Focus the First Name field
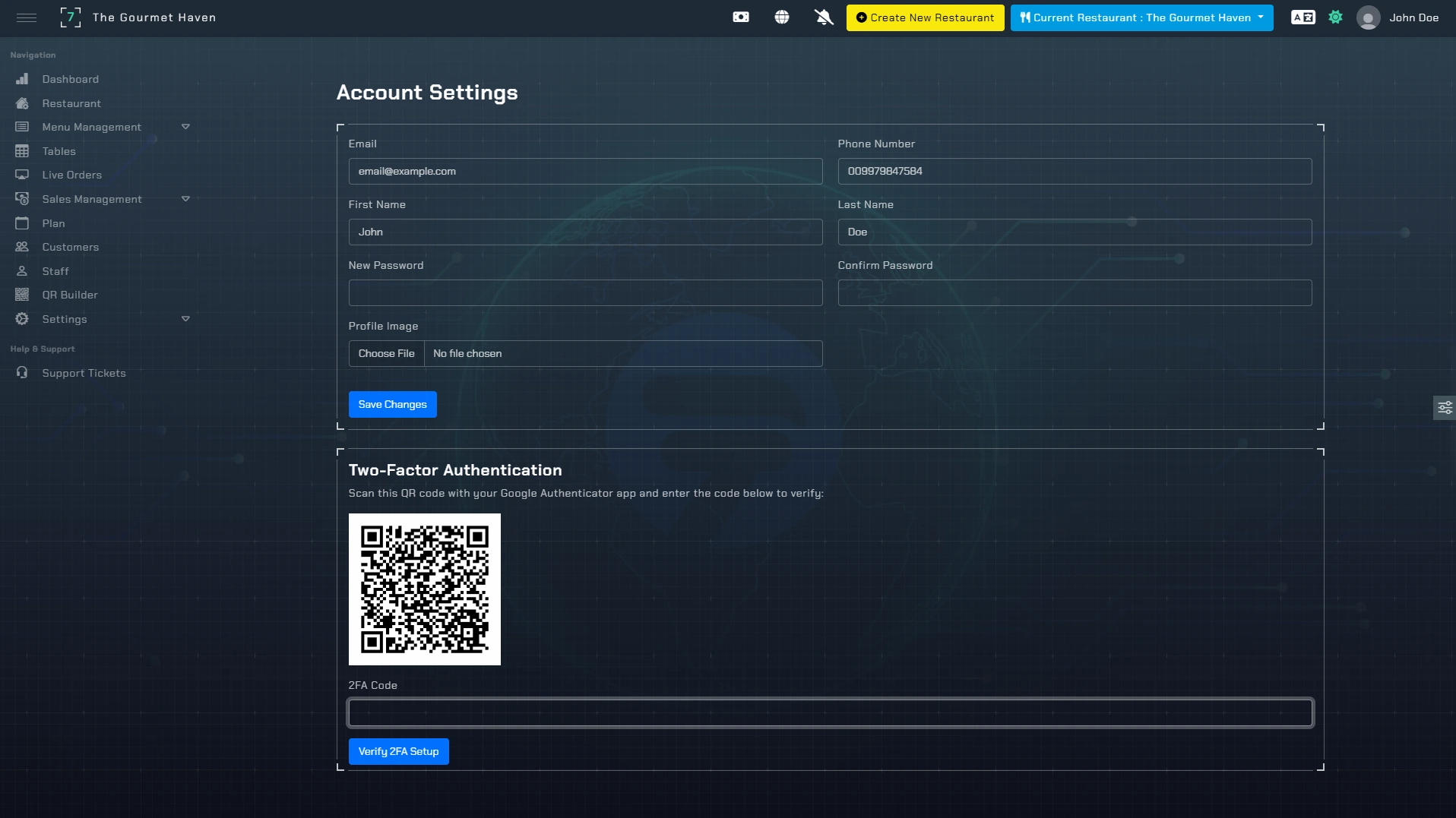Image resolution: width=1456 pixels, height=818 pixels. (585, 232)
